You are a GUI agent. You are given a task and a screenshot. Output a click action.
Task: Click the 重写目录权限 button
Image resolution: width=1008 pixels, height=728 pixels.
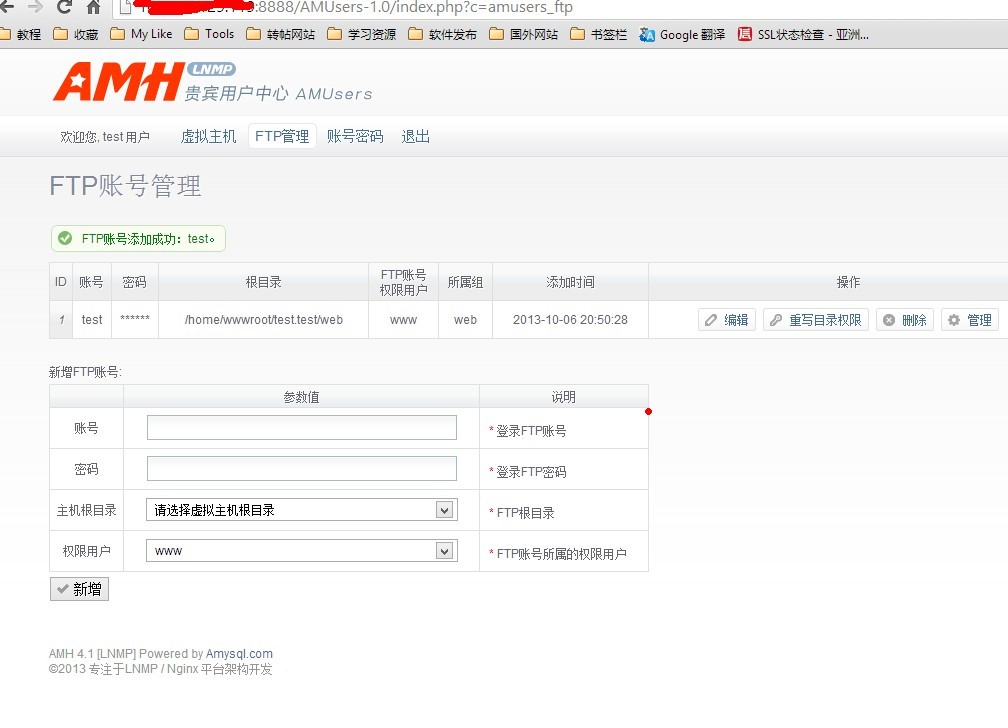coord(816,320)
